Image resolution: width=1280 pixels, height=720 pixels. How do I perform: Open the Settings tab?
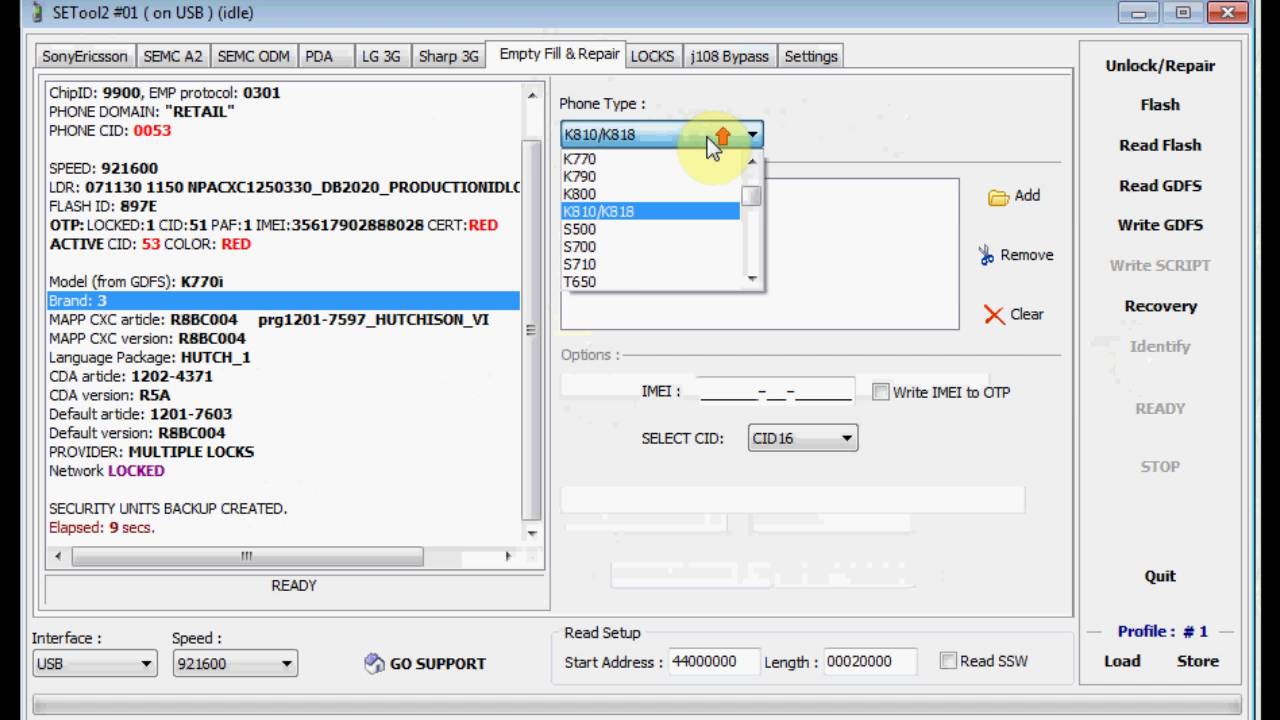coord(811,57)
